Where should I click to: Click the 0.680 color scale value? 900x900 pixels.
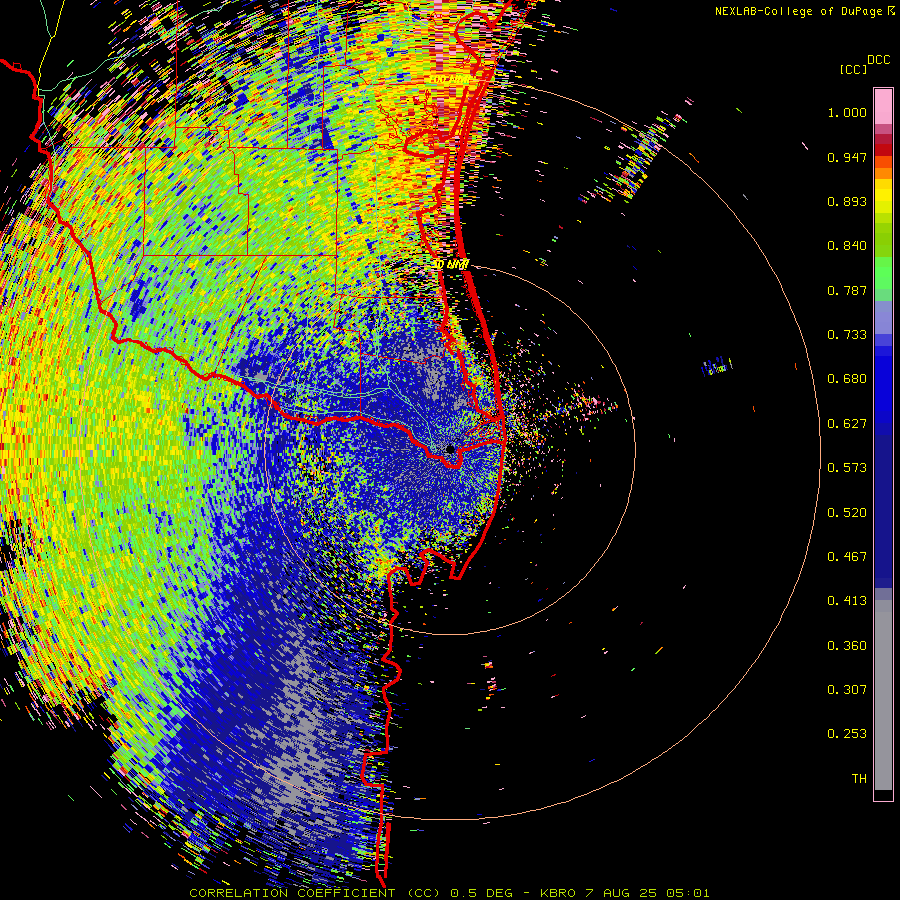point(847,379)
